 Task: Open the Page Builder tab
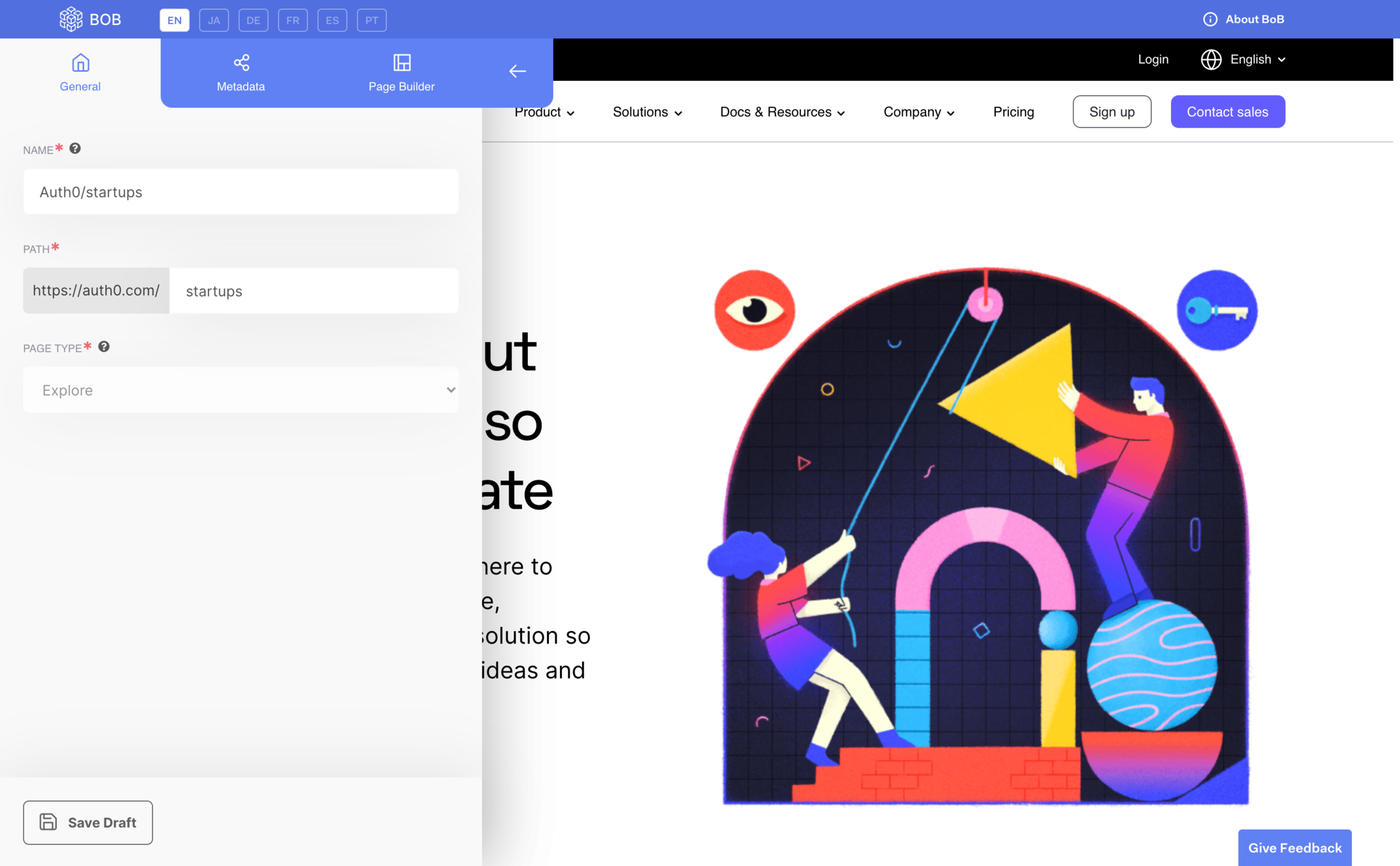401,72
